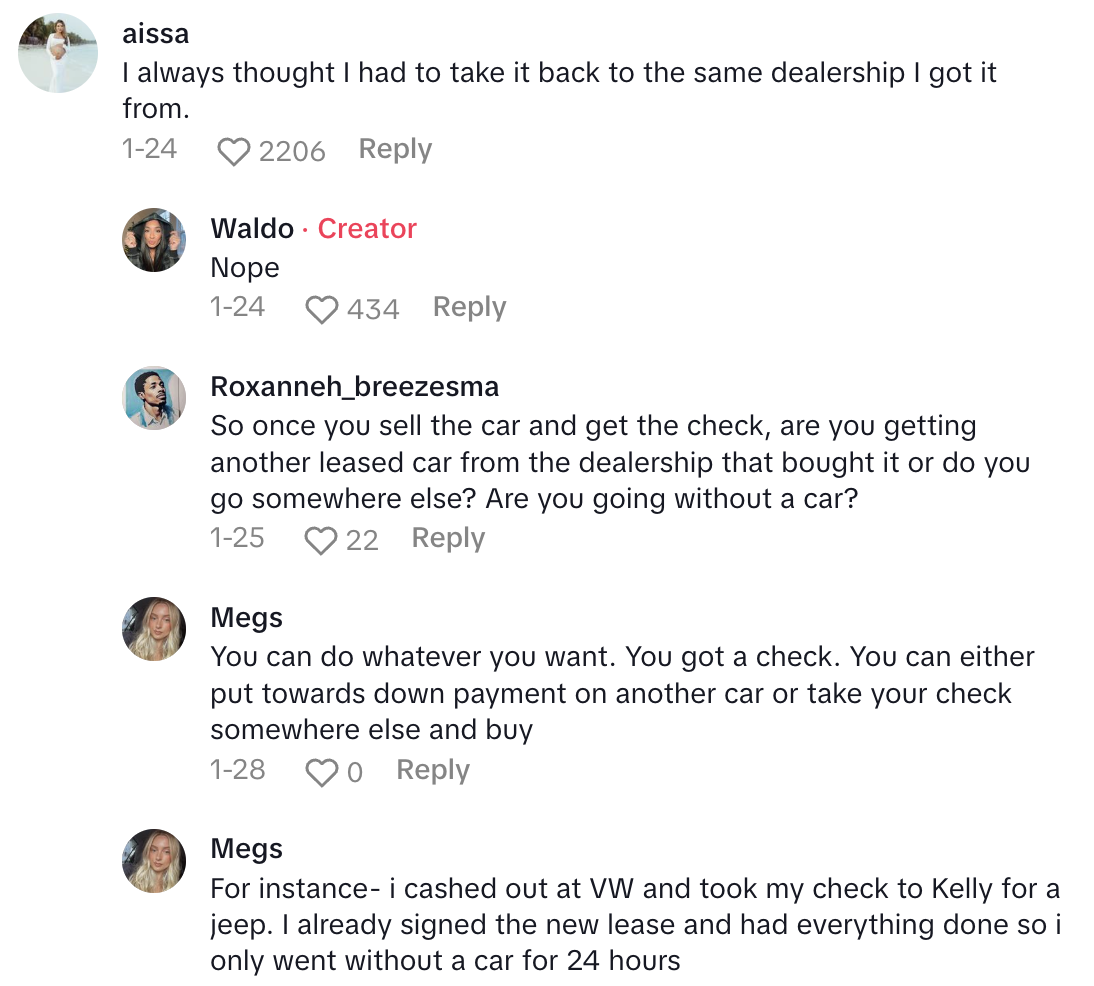Viewport: 1094px width, 986px height.
Task: Like Megs's "You can do whatever" comment
Action: point(321,773)
